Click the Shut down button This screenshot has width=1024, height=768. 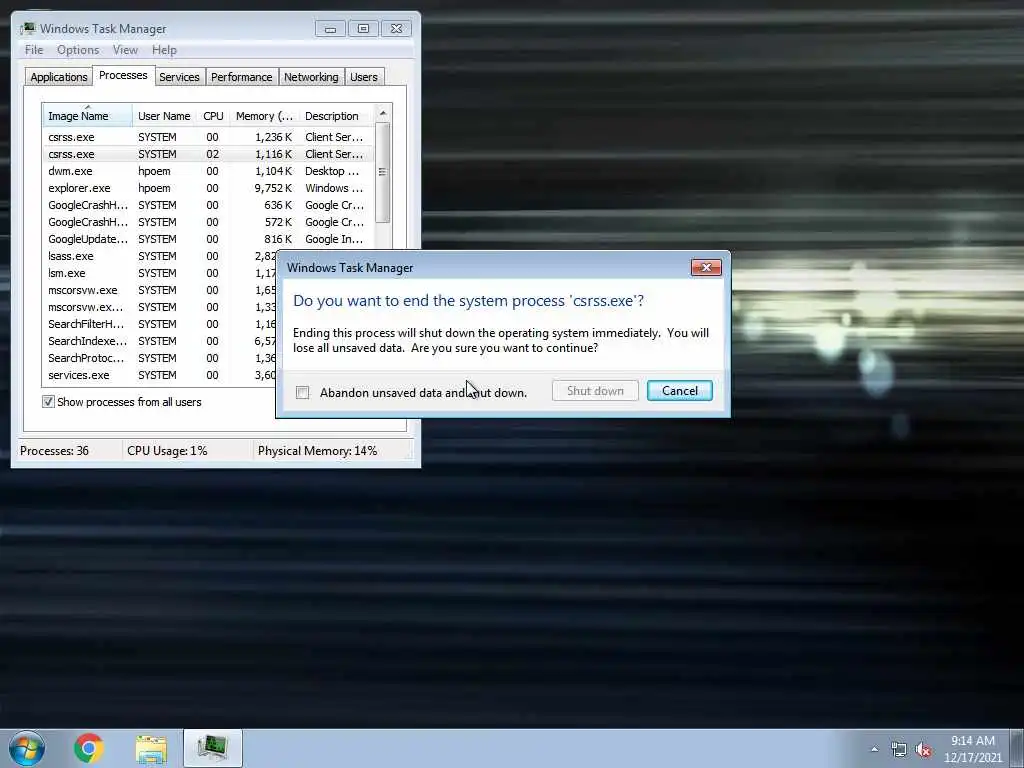coord(595,391)
